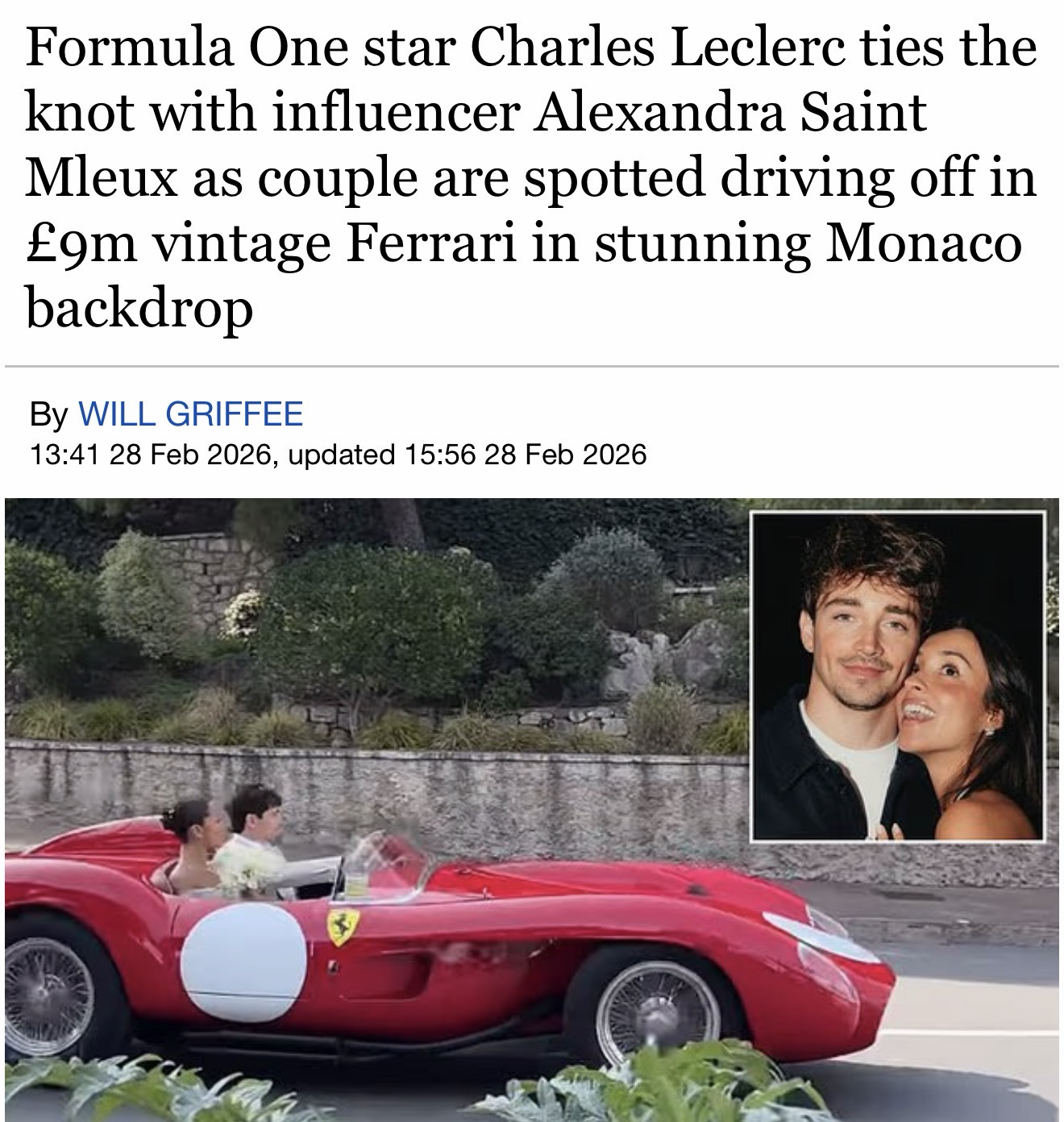1064x1122 pixels.
Task: Click the published timestamp 13:41 28 Feb 2026
Action: [149, 456]
